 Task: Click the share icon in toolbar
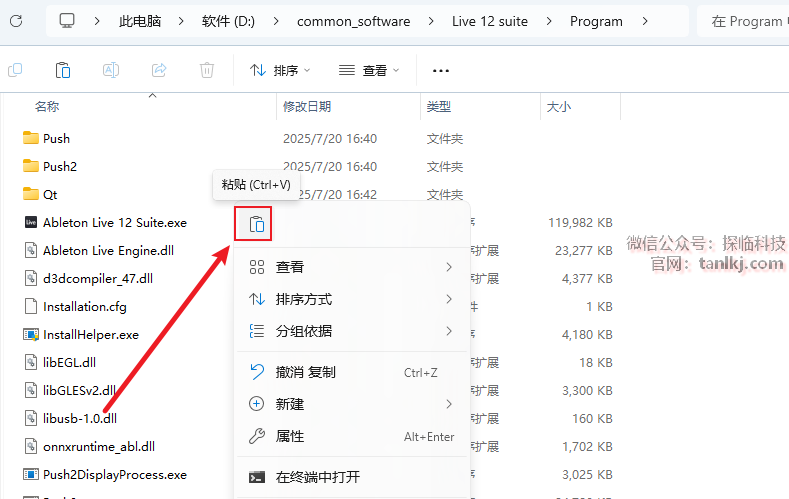159,70
